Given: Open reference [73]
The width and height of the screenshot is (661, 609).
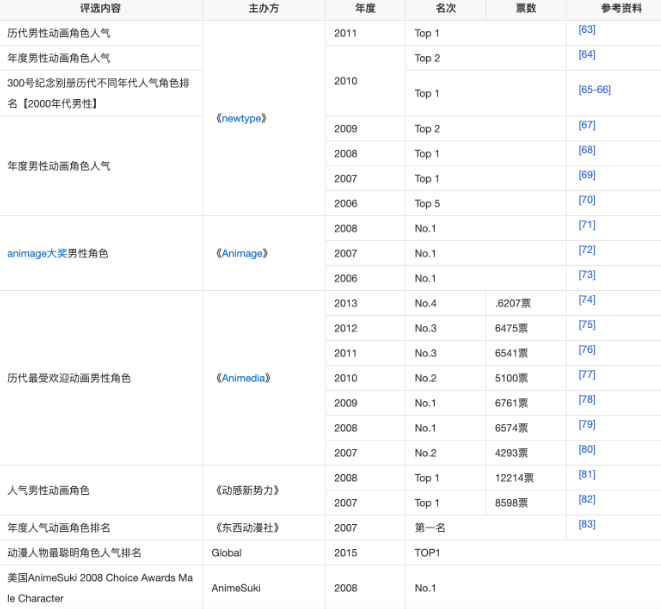Looking at the screenshot, I should [x=587, y=274].
